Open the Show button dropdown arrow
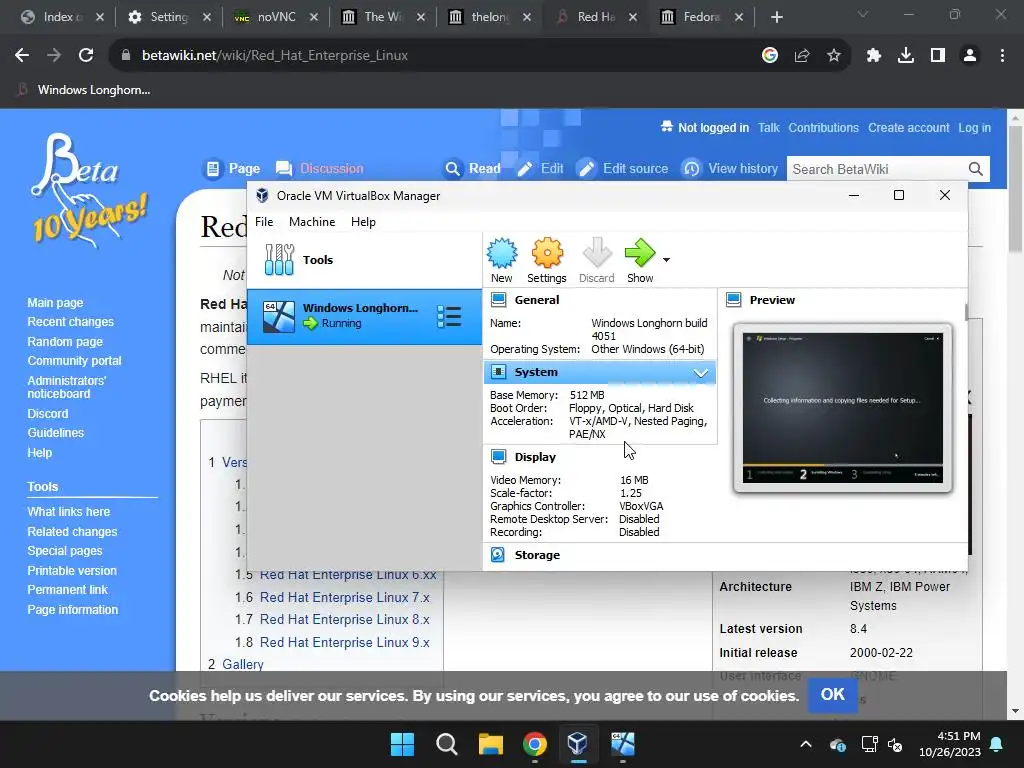The height and width of the screenshot is (768, 1024). coord(666,260)
